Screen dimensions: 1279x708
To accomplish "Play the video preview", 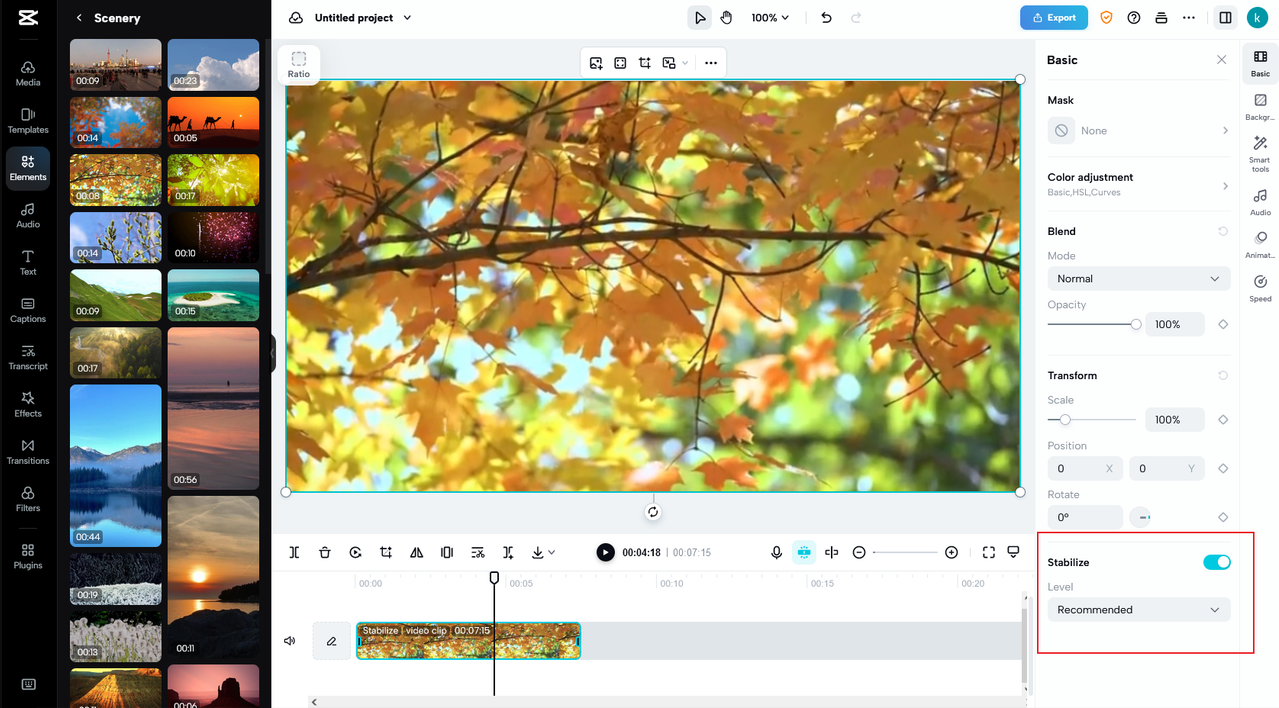I will coord(605,552).
